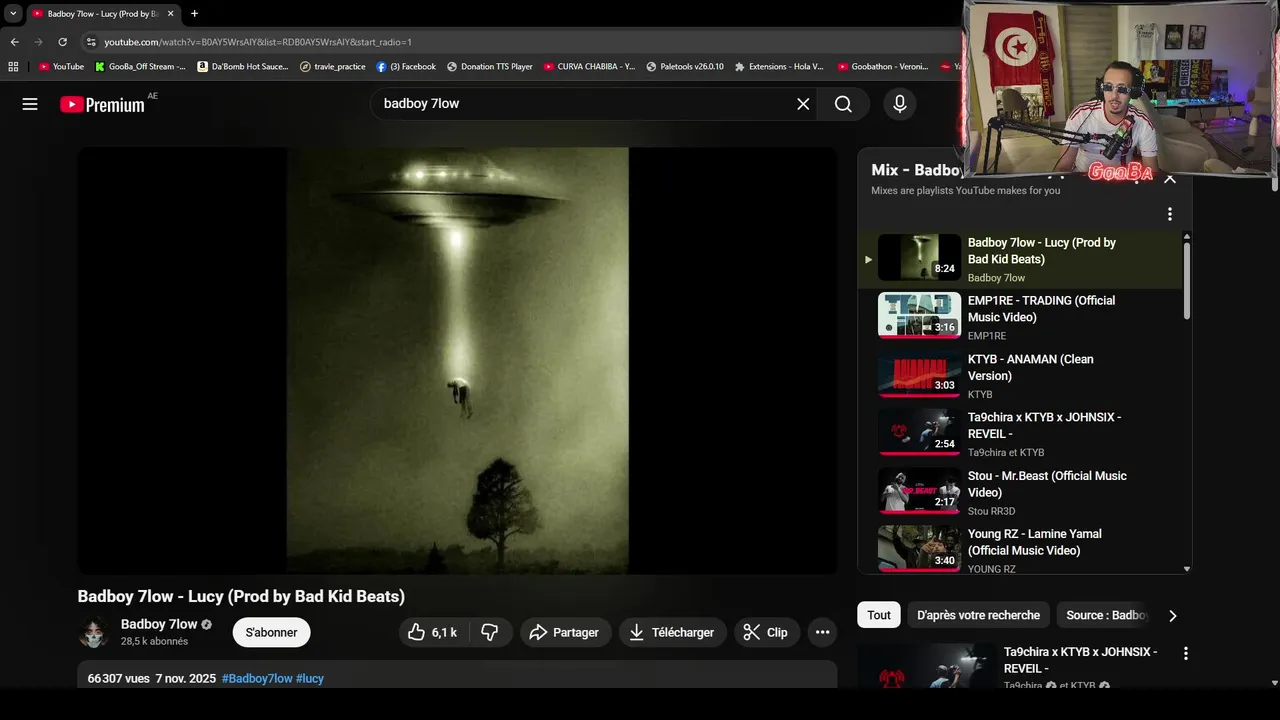
Task: Go to the YouTube Premium home logo
Action: point(102,104)
